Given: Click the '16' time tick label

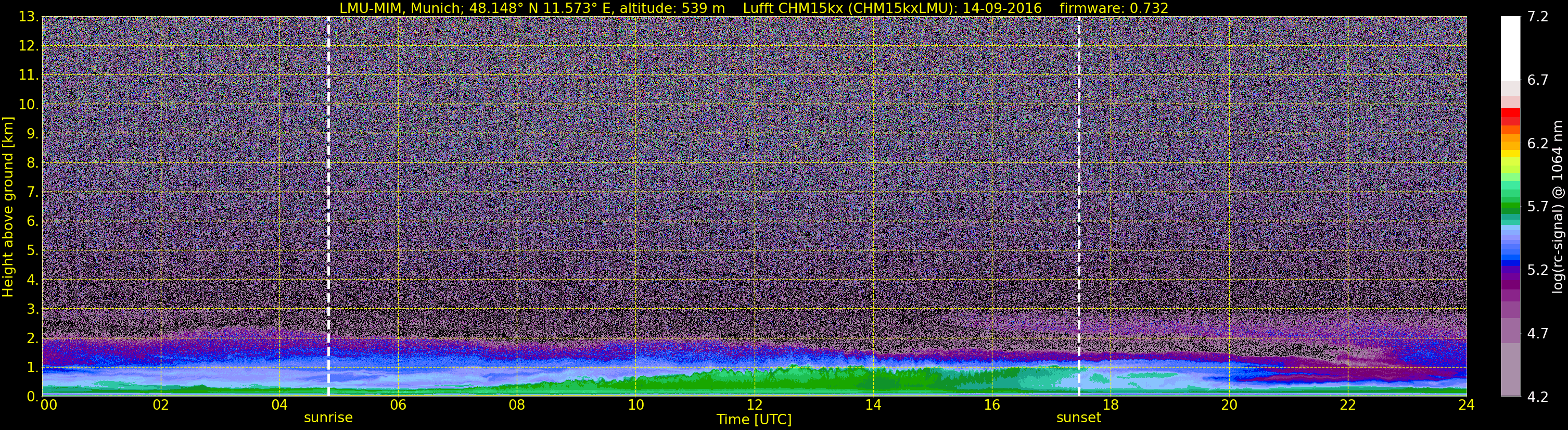Looking at the screenshot, I should [x=991, y=405].
